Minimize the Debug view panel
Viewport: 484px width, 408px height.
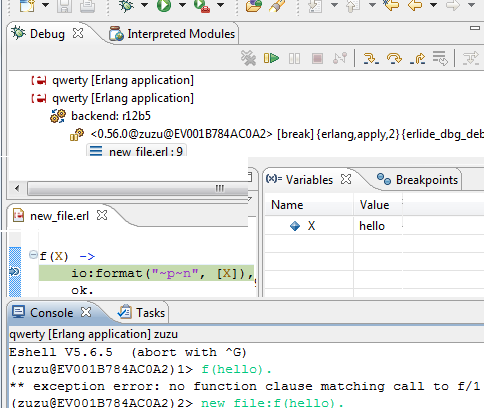tap(475, 28)
